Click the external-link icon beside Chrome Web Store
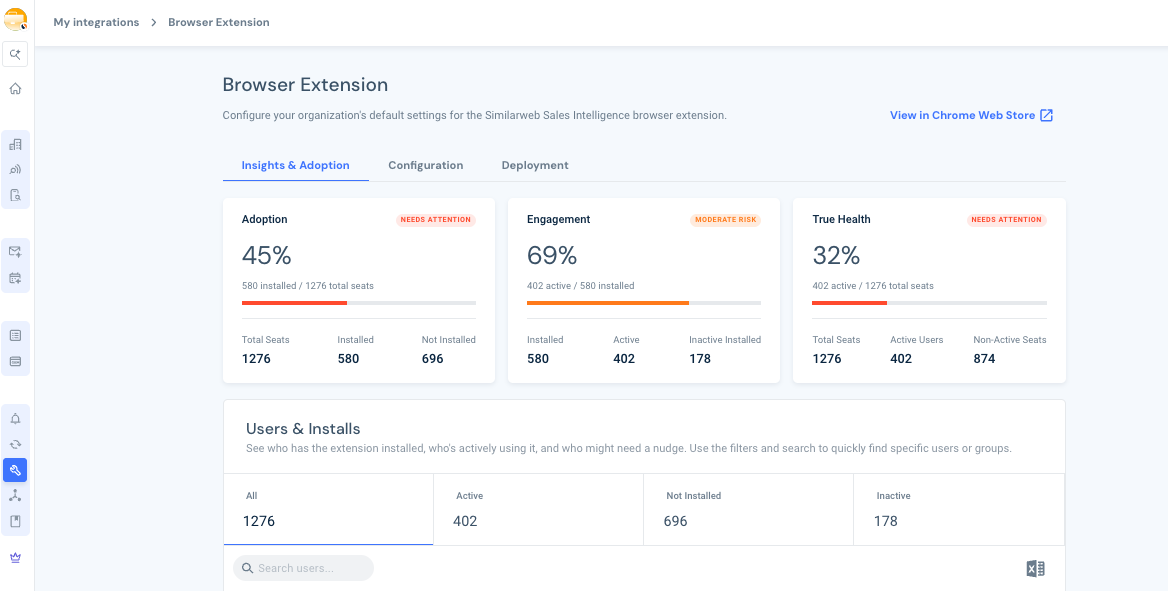The width and height of the screenshot is (1168, 591). pyautogui.click(x=1047, y=116)
